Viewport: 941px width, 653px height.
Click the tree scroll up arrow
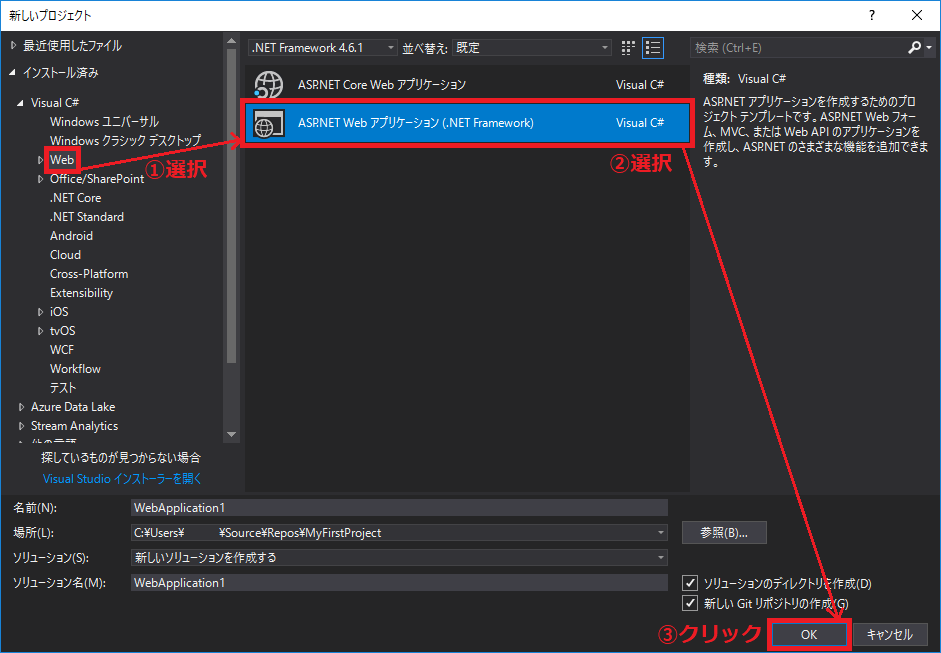point(231,41)
